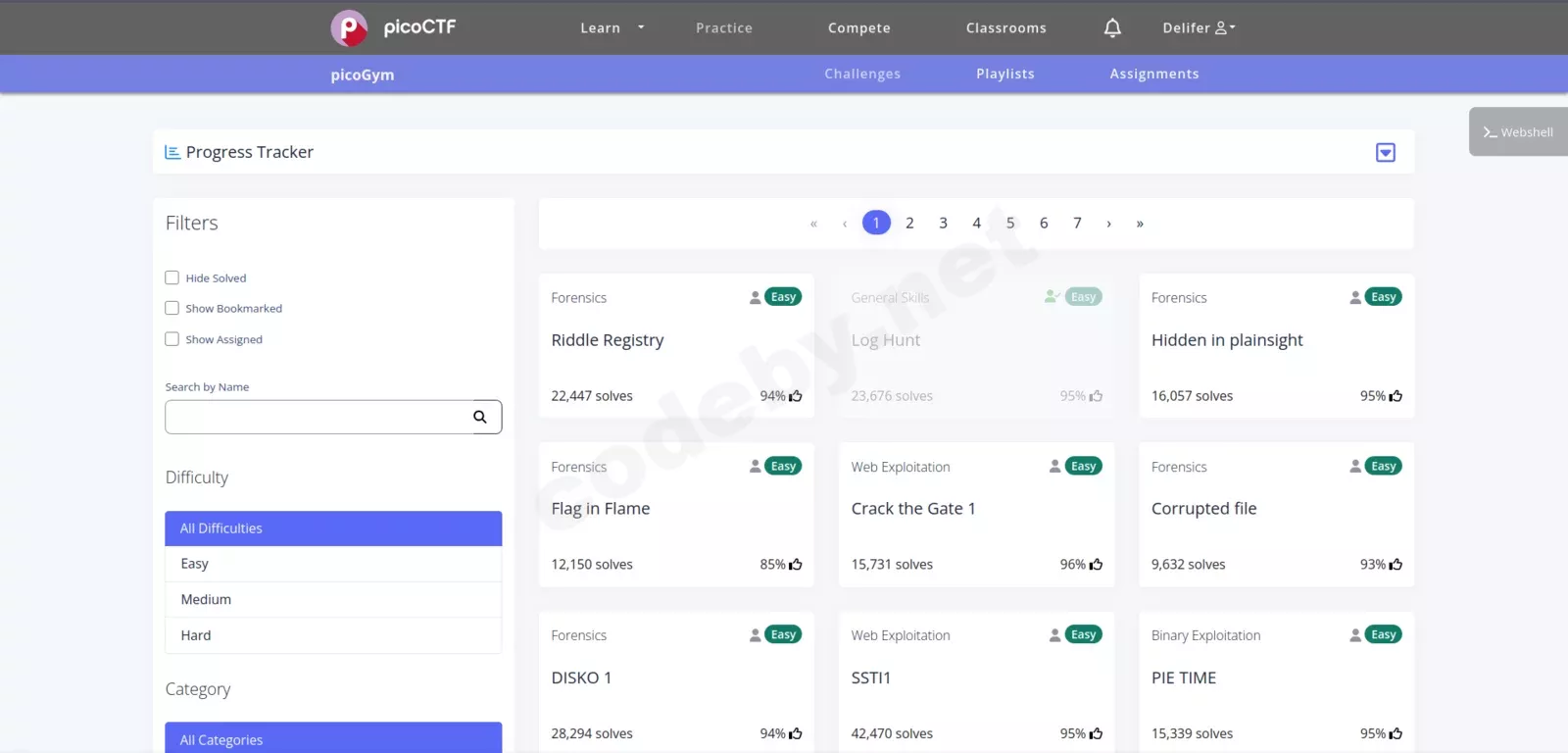
Task: Open the notifications bell
Action: [x=1112, y=27]
